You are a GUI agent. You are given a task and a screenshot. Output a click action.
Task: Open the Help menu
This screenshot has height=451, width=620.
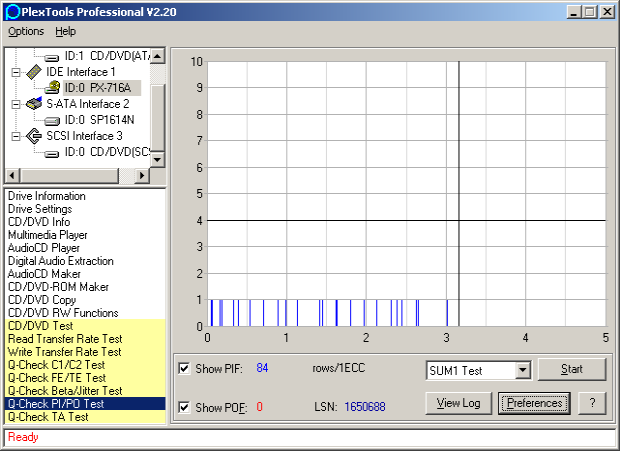coord(65,31)
